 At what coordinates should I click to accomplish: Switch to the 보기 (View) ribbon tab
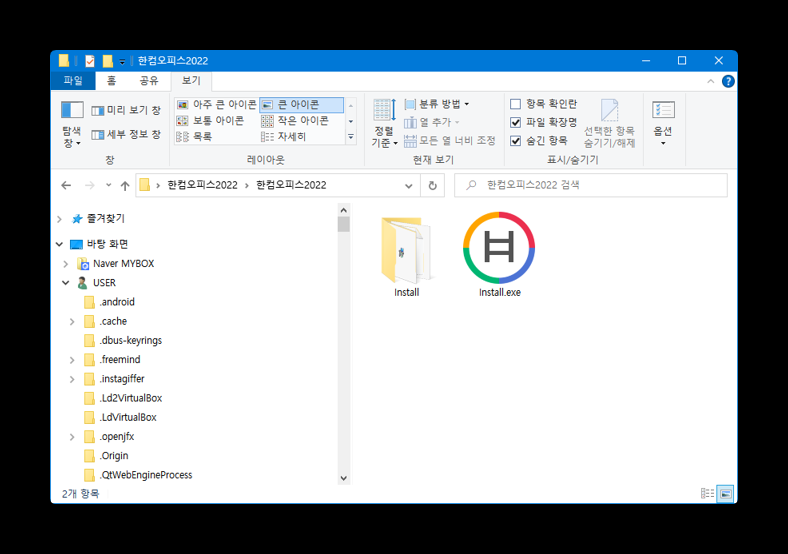click(191, 80)
